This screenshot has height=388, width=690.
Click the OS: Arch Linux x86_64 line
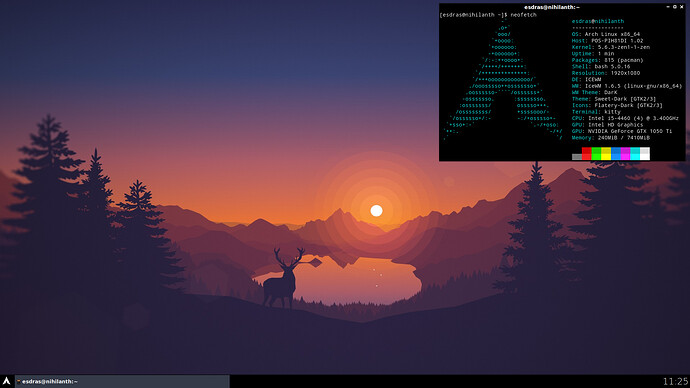pos(606,34)
